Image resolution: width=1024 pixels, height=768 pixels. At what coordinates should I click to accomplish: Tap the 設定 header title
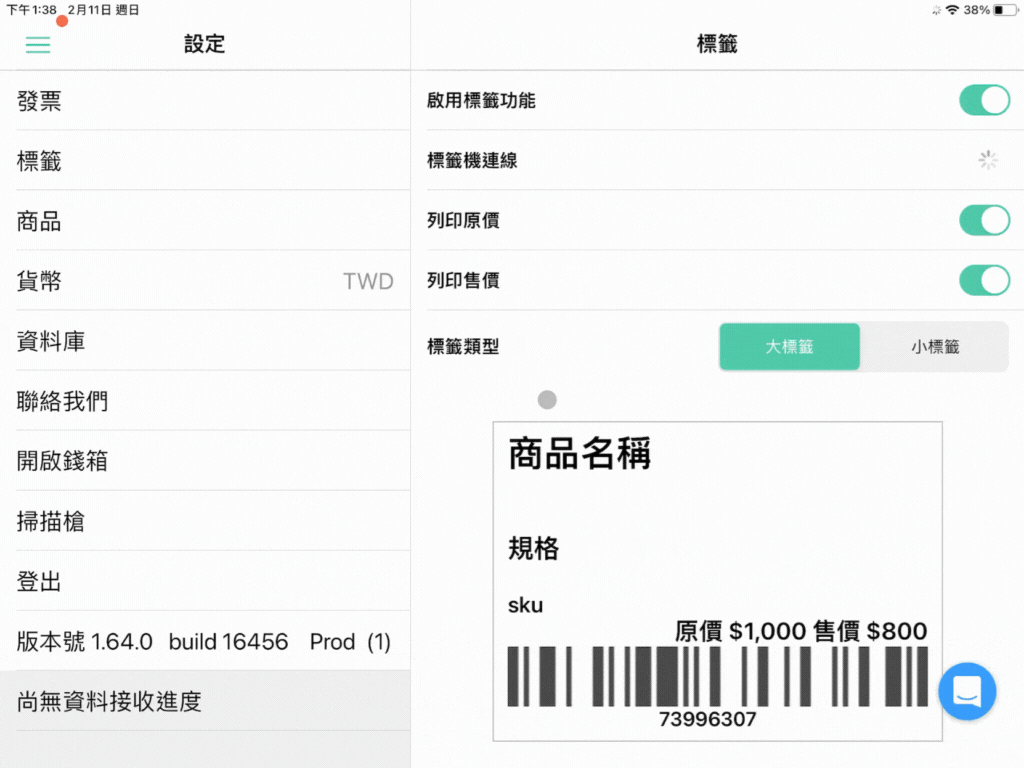204,44
